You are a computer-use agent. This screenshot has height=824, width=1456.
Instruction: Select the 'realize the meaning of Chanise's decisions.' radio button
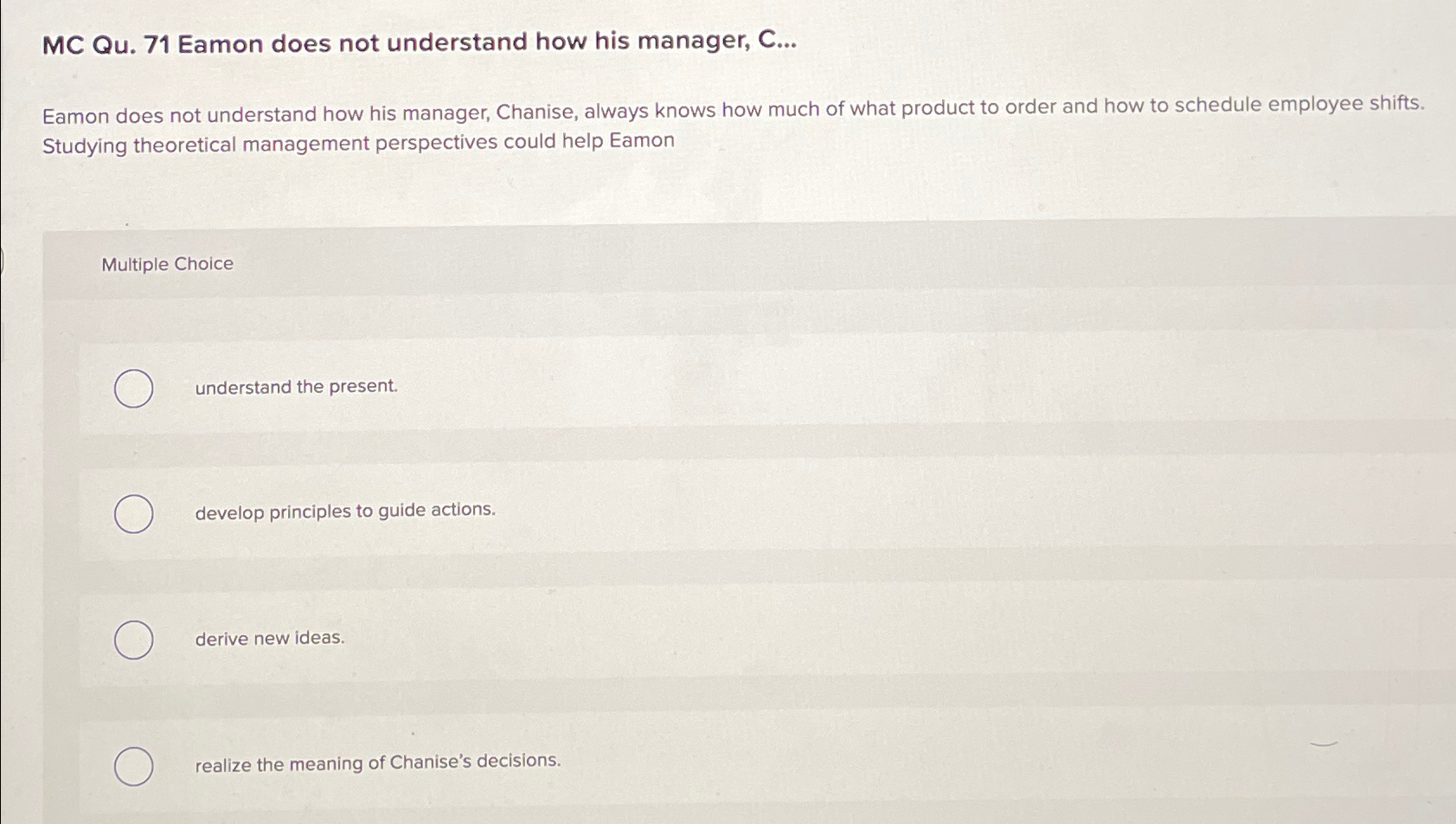(x=134, y=766)
